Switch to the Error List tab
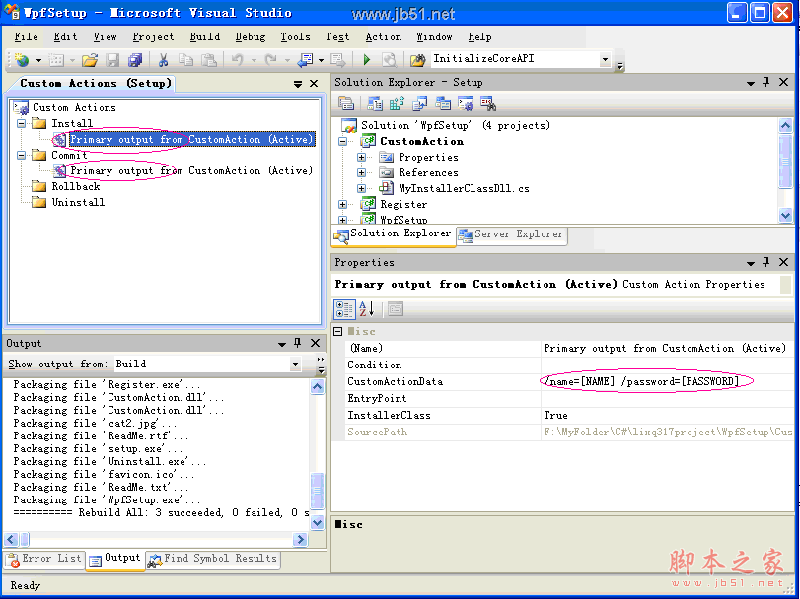This screenshot has height=599, width=800. 45,559
